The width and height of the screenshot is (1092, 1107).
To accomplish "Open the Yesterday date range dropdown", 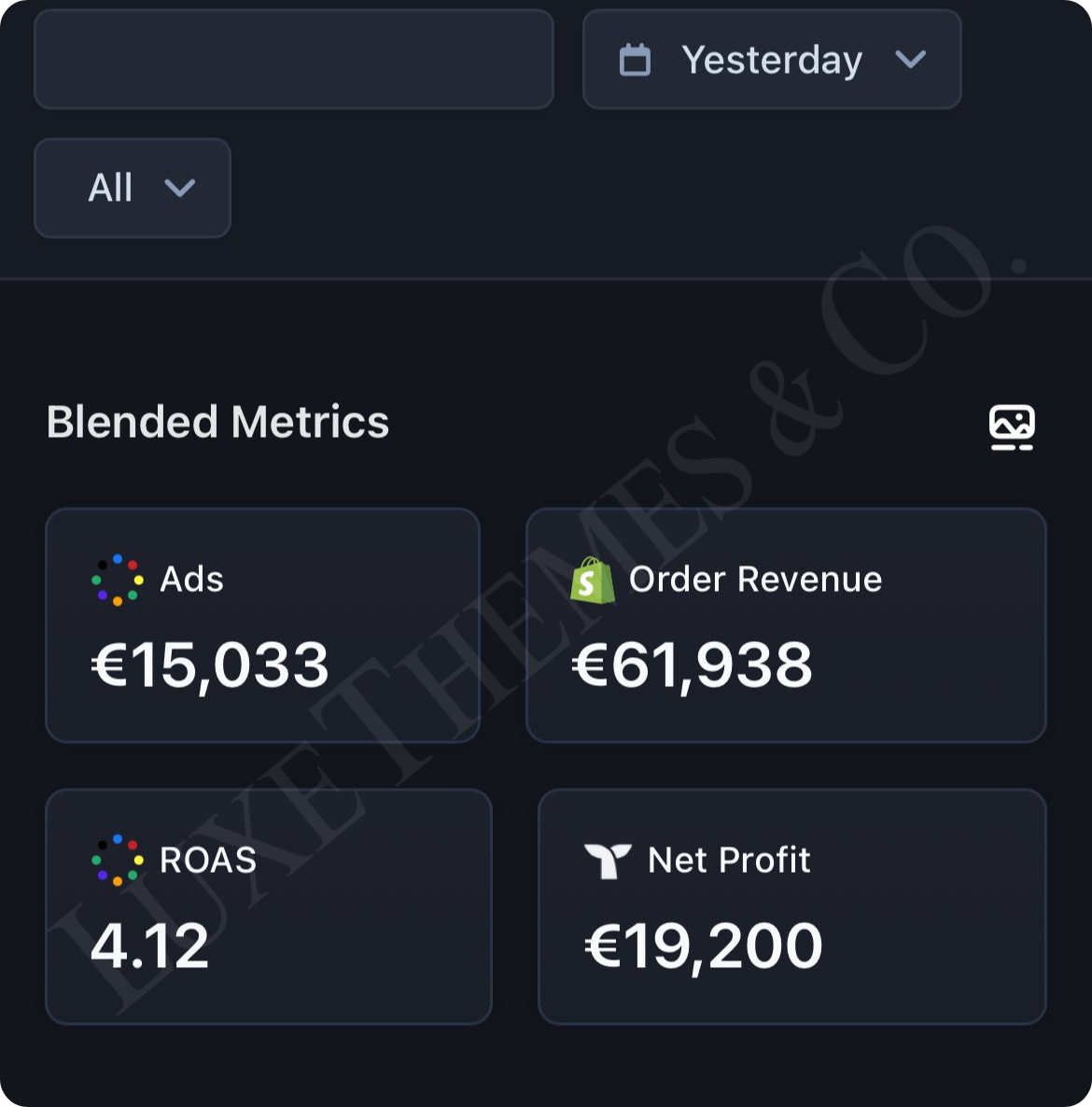I will point(772,60).
